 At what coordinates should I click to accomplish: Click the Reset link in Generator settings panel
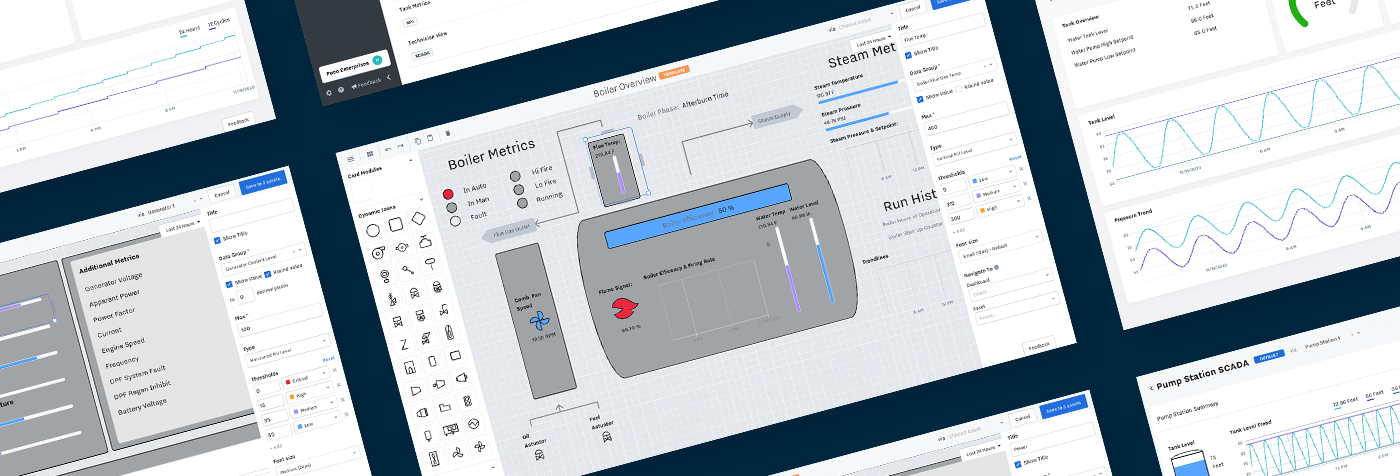point(329,359)
